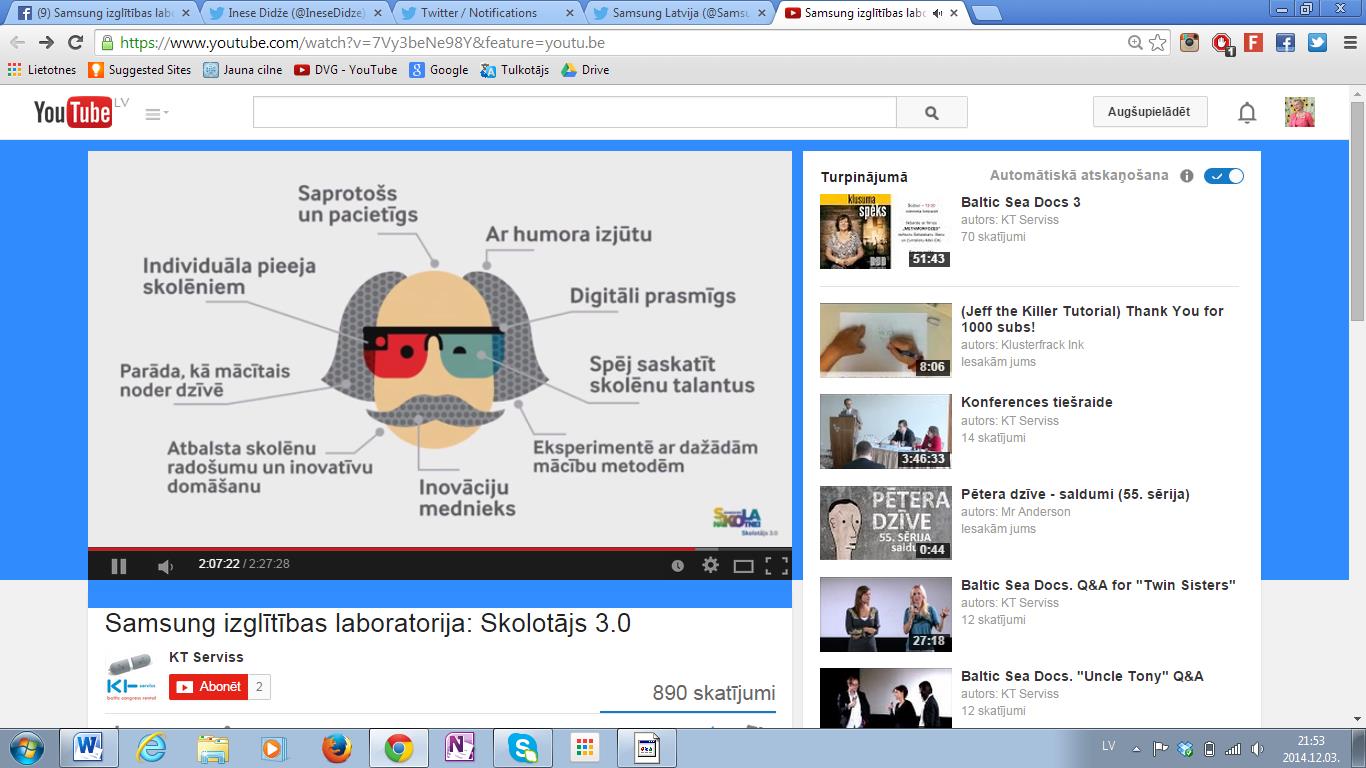Enter fullscreen video mode

coord(776,565)
